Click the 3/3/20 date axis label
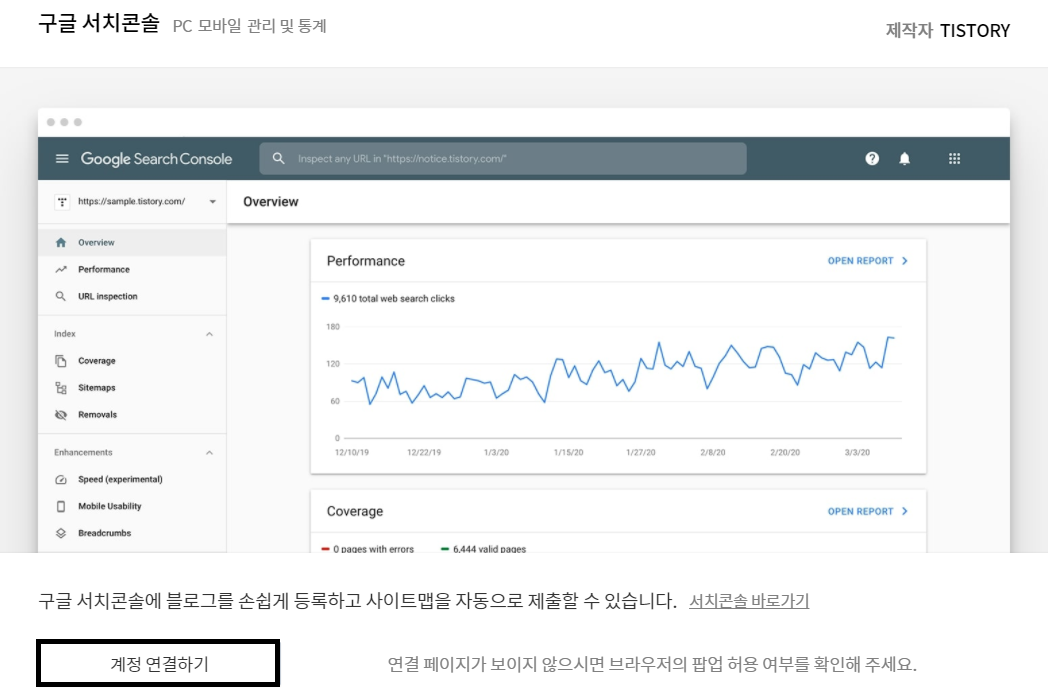 coord(857,452)
